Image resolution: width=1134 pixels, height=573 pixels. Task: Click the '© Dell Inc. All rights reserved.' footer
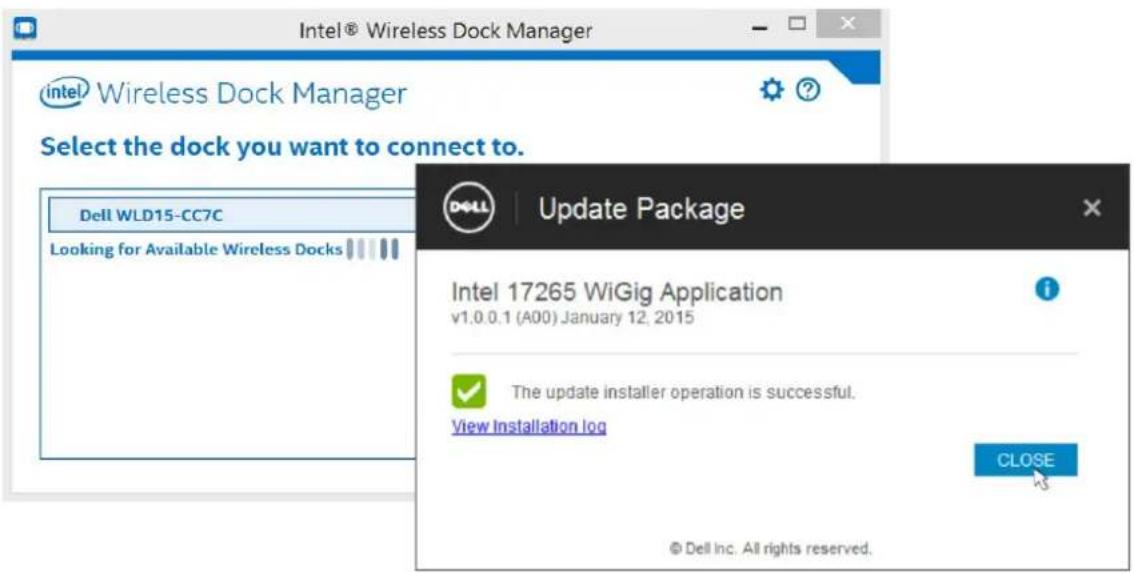[x=770, y=548]
